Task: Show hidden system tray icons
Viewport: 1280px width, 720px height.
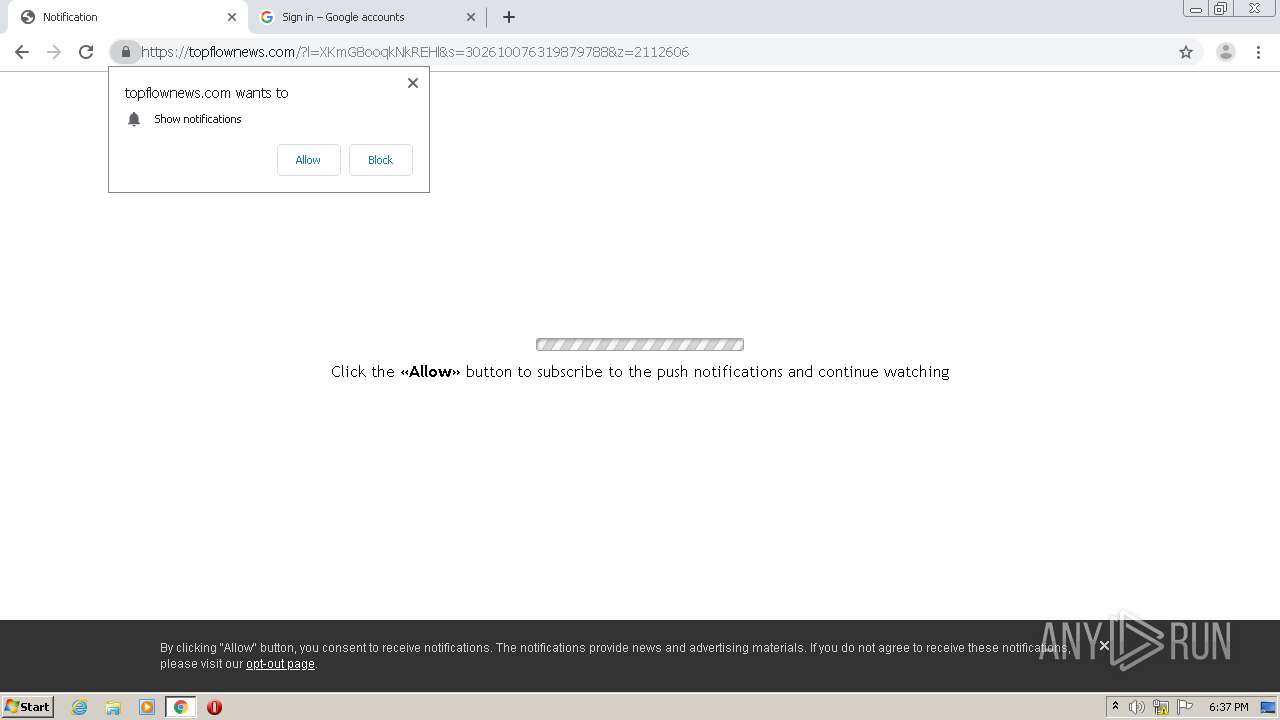Action: click(x=1115, y=707)
